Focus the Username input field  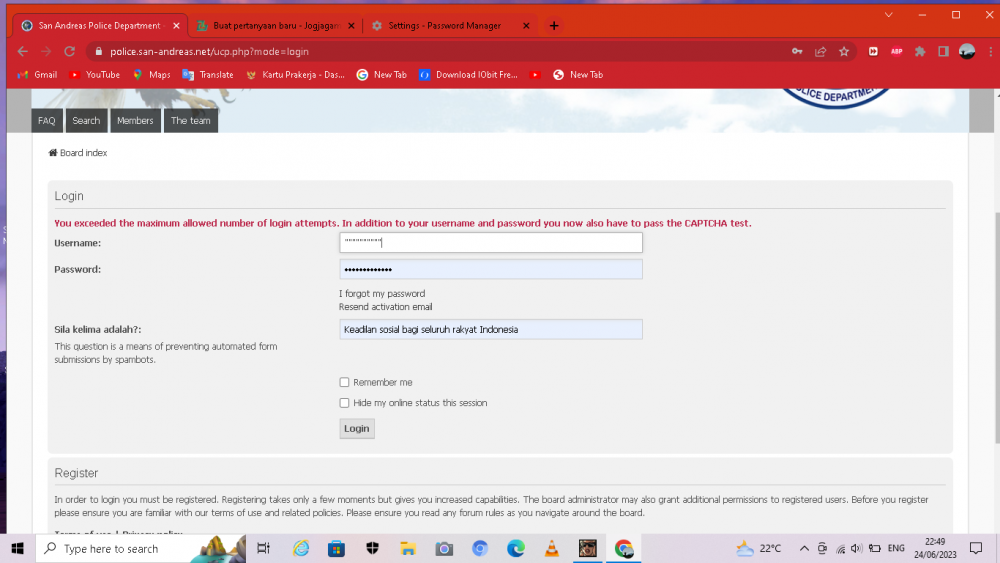(490, 242)
